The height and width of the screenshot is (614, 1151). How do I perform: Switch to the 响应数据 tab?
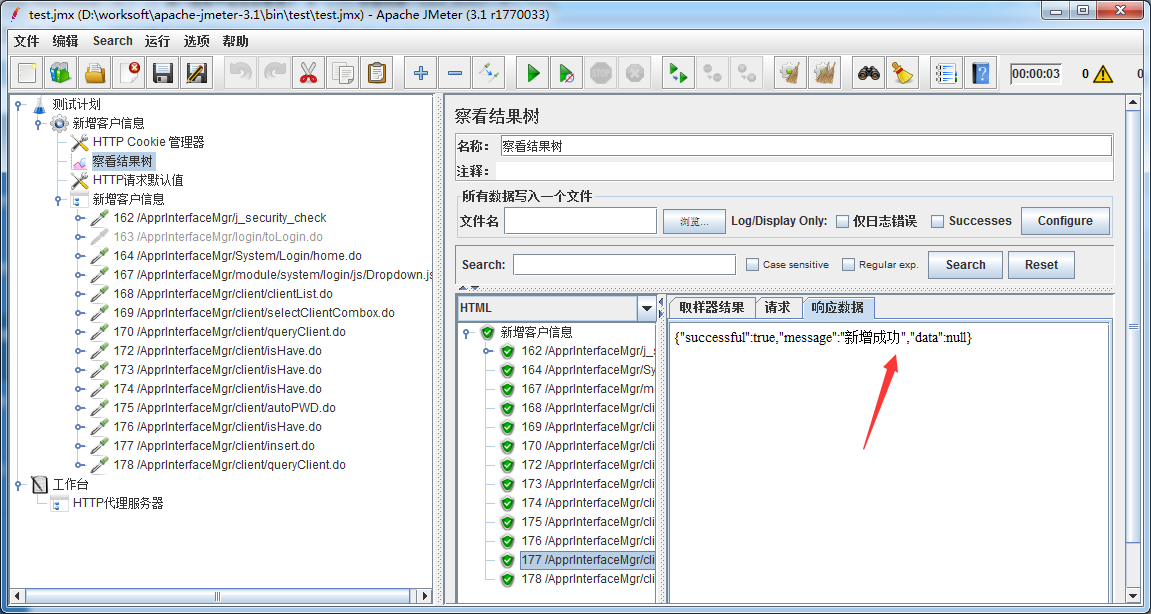[x=838, y=308]
